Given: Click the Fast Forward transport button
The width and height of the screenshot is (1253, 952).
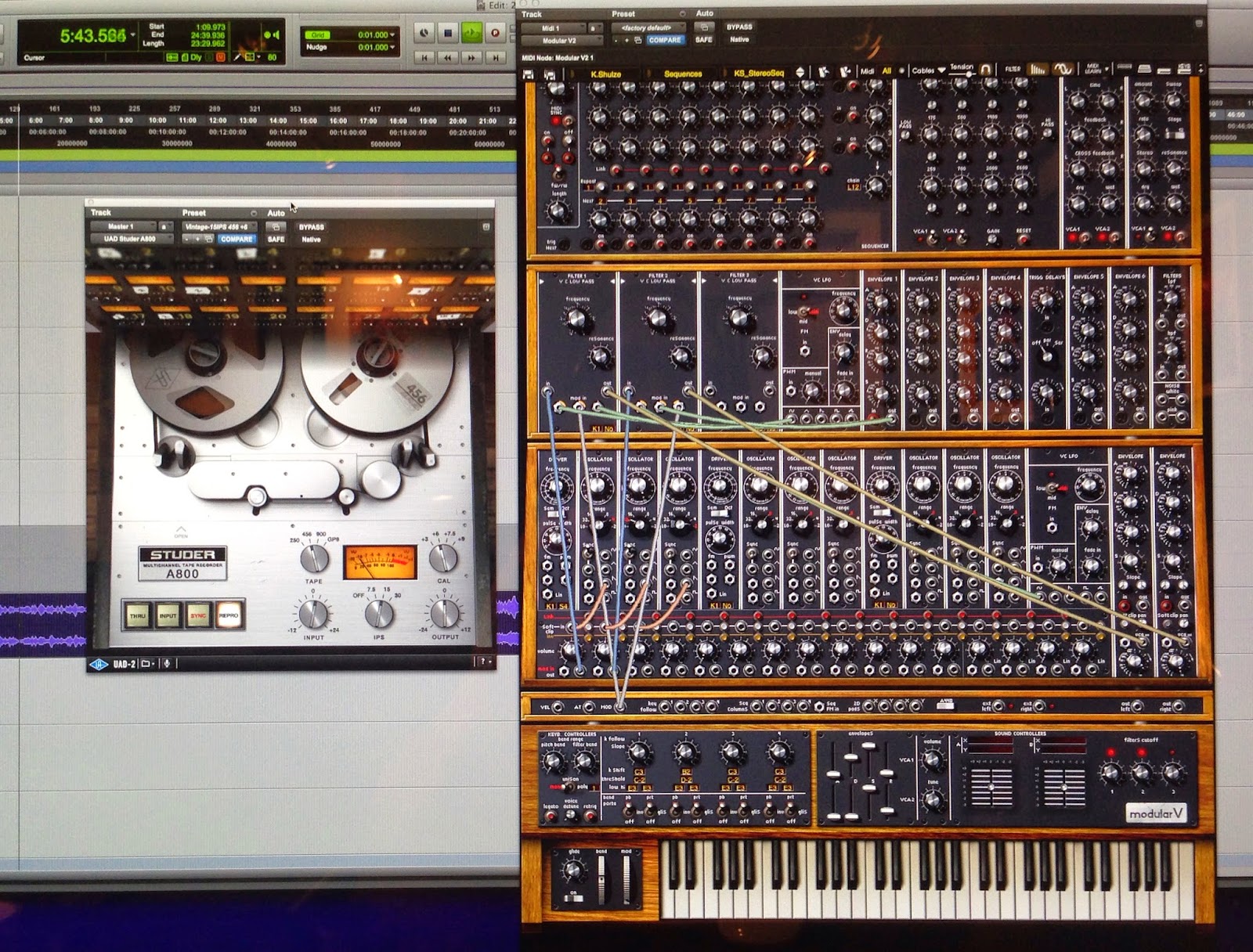Looking at the screenshot, I should (471, 57).
